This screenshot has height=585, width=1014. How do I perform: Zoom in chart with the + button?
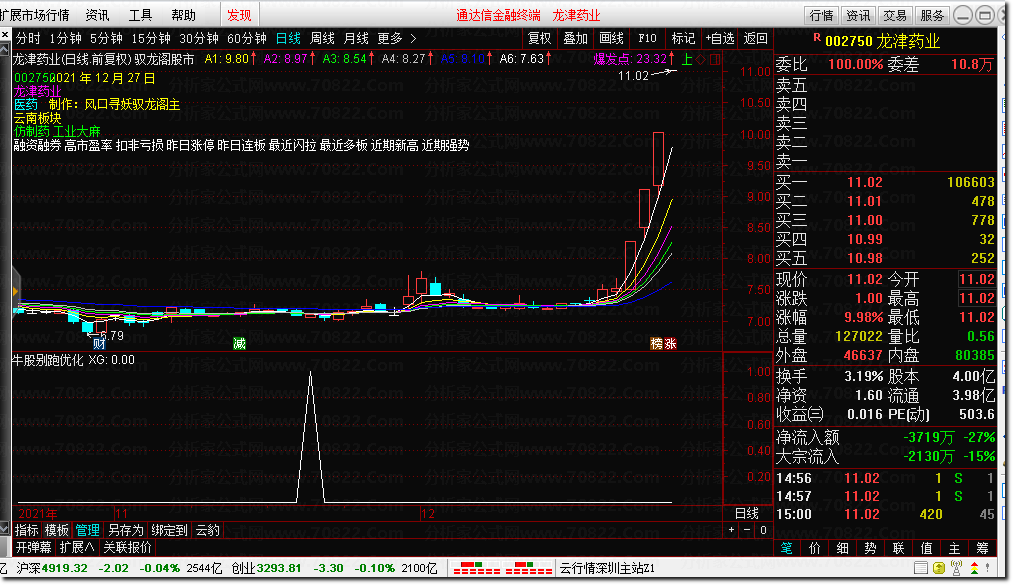[x=731, y=530]
